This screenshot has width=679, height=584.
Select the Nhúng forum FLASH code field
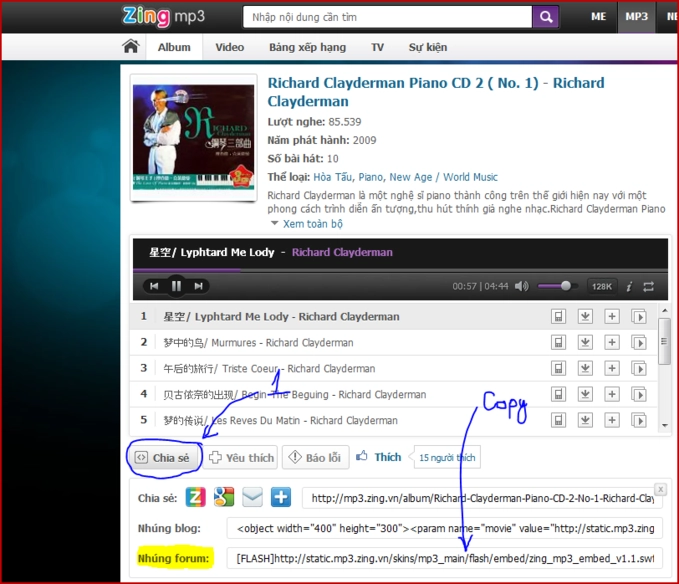point(445,558)
